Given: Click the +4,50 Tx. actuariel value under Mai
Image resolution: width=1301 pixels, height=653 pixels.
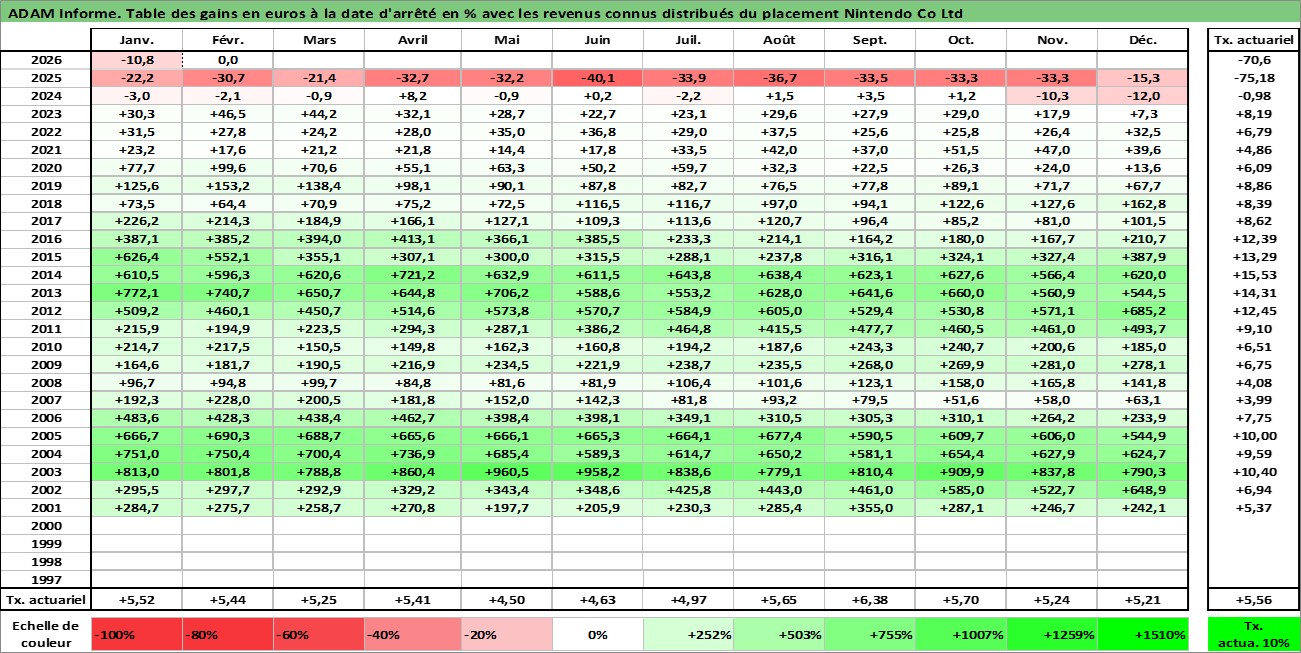Looking at the screenshot, I should [506, 600].
